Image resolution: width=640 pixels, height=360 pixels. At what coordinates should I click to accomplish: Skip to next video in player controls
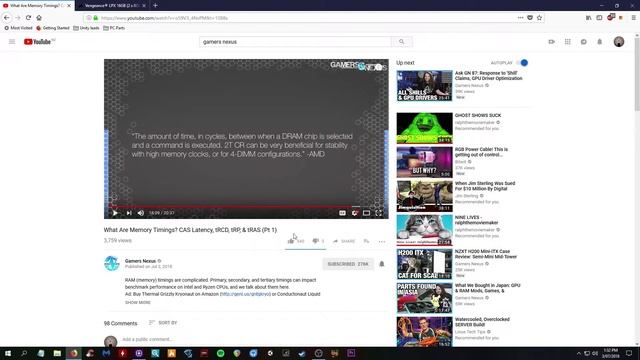click(129, 213)
